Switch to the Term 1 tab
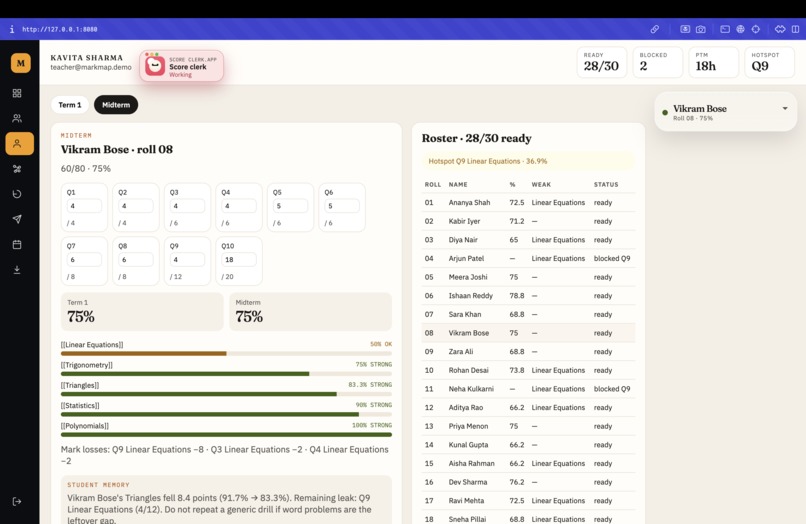 pos(70,105)
